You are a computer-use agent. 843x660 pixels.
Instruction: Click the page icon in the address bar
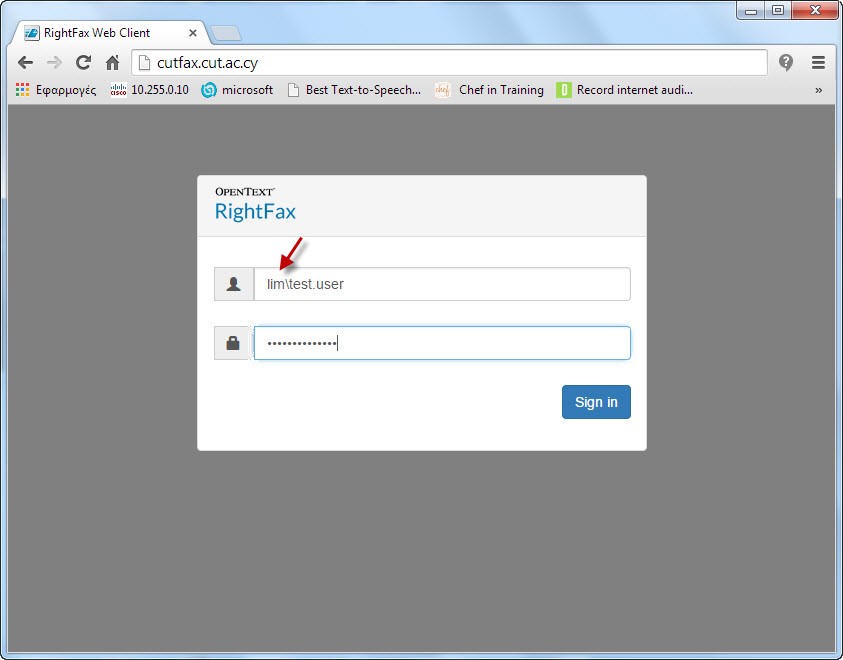(144, 63)
